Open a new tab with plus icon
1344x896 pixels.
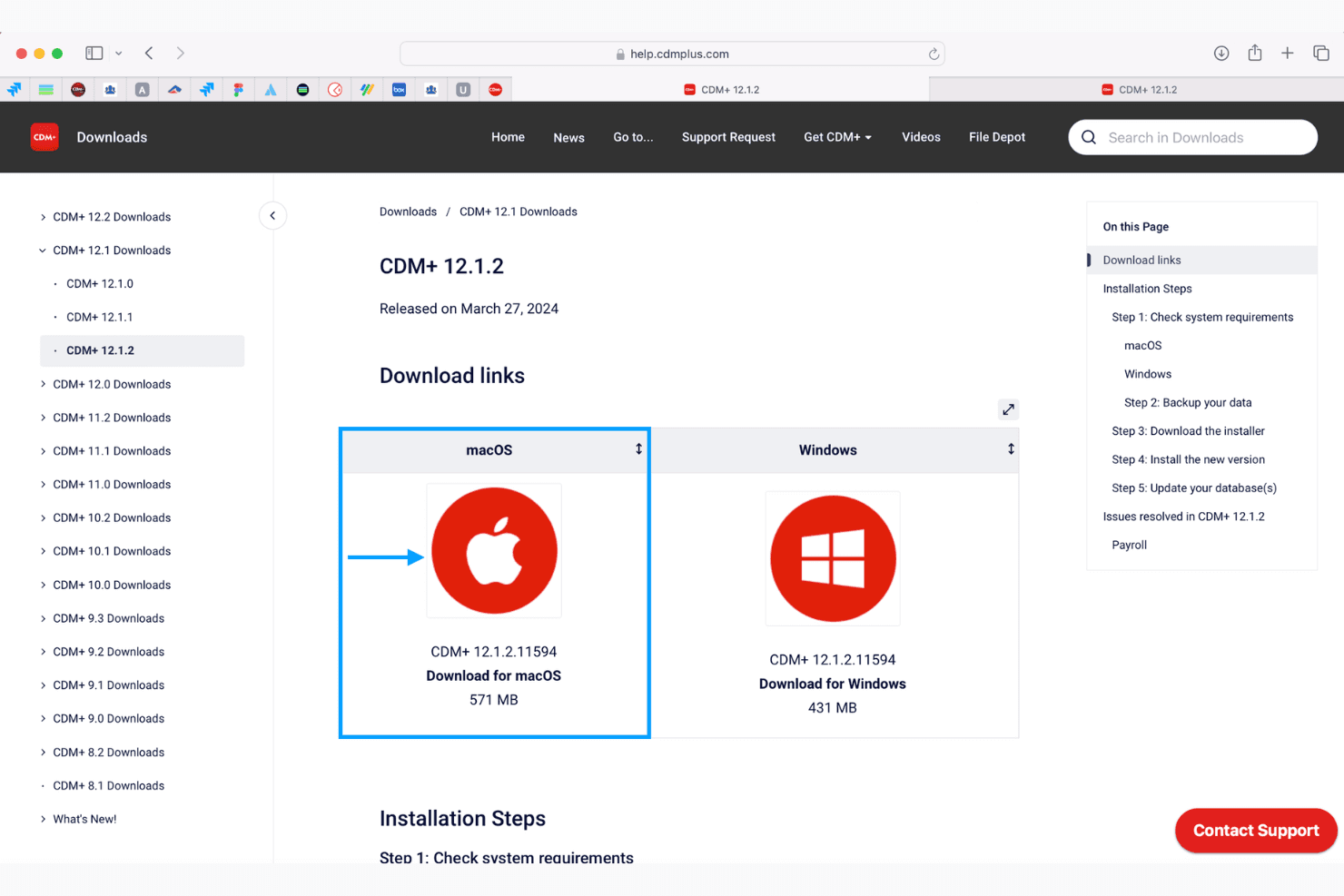(1288, 54)
